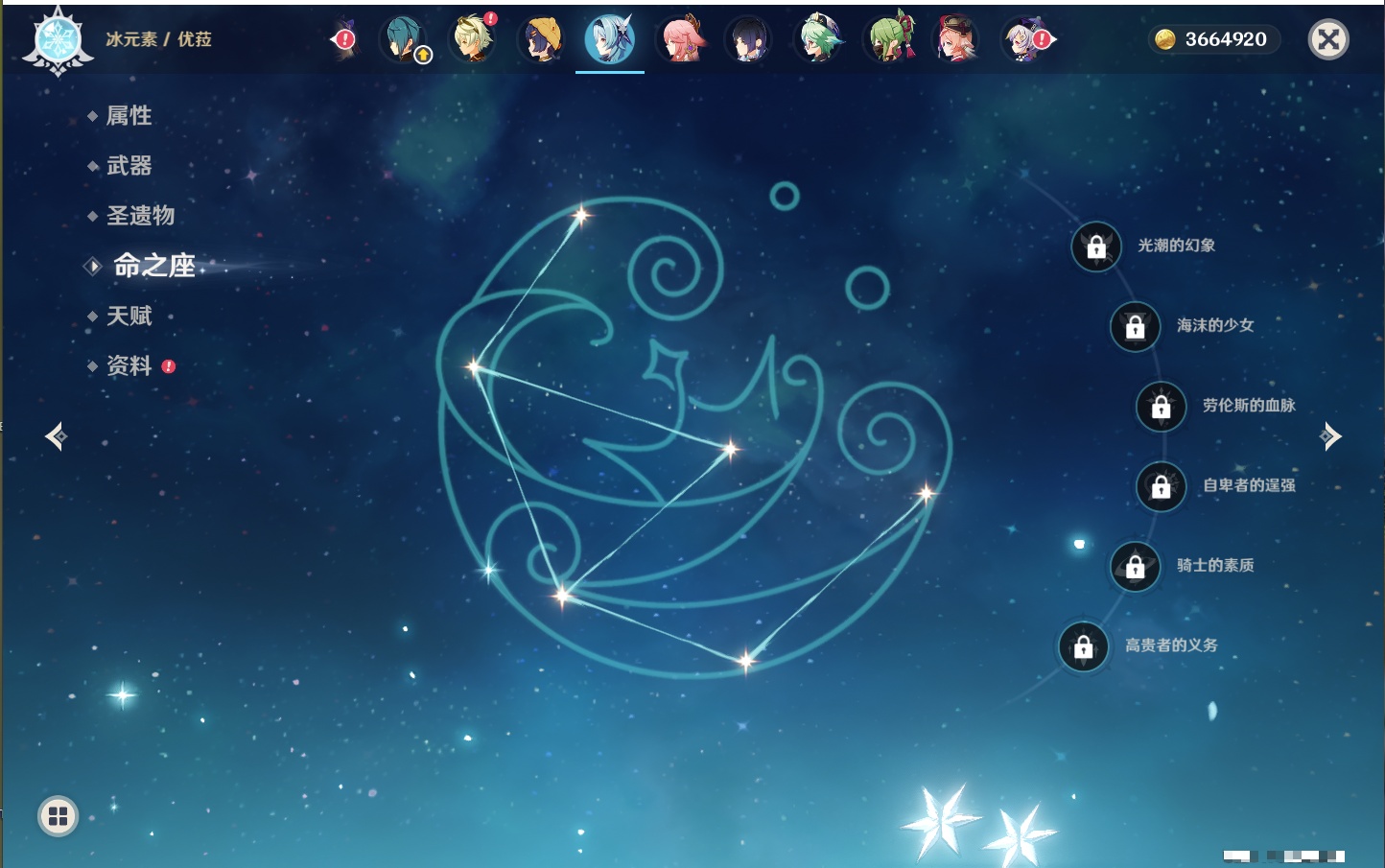Click the Cryo snowflake element emblem
1385x868 pixels.
[59, 41]
